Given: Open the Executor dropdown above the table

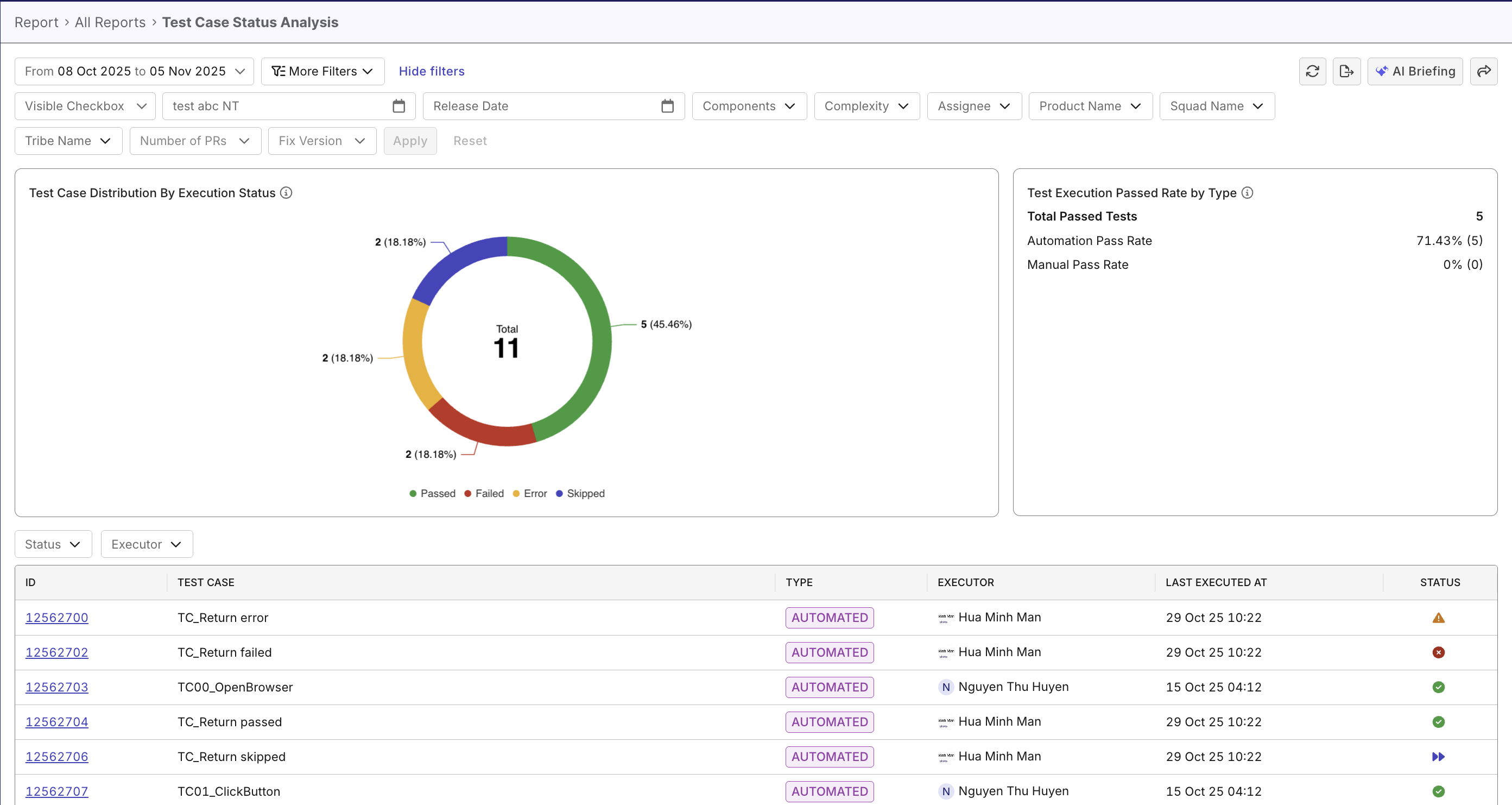Looking at the screenshot, I should point(146,544).
